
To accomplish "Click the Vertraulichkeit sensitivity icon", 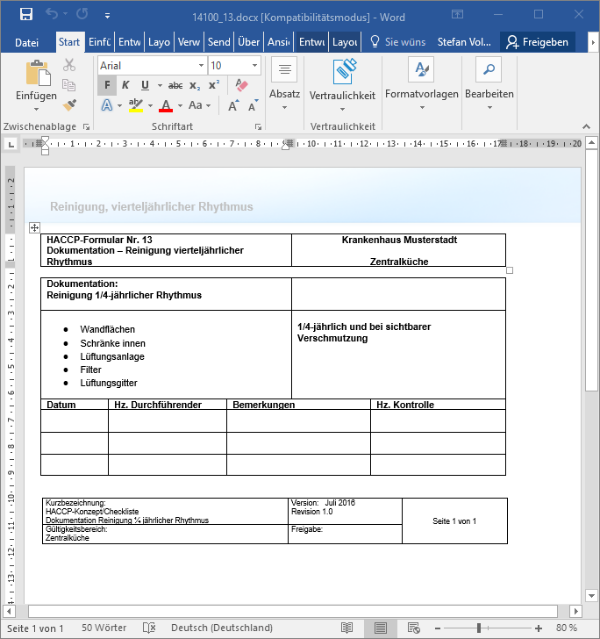I will pos(343,72).
